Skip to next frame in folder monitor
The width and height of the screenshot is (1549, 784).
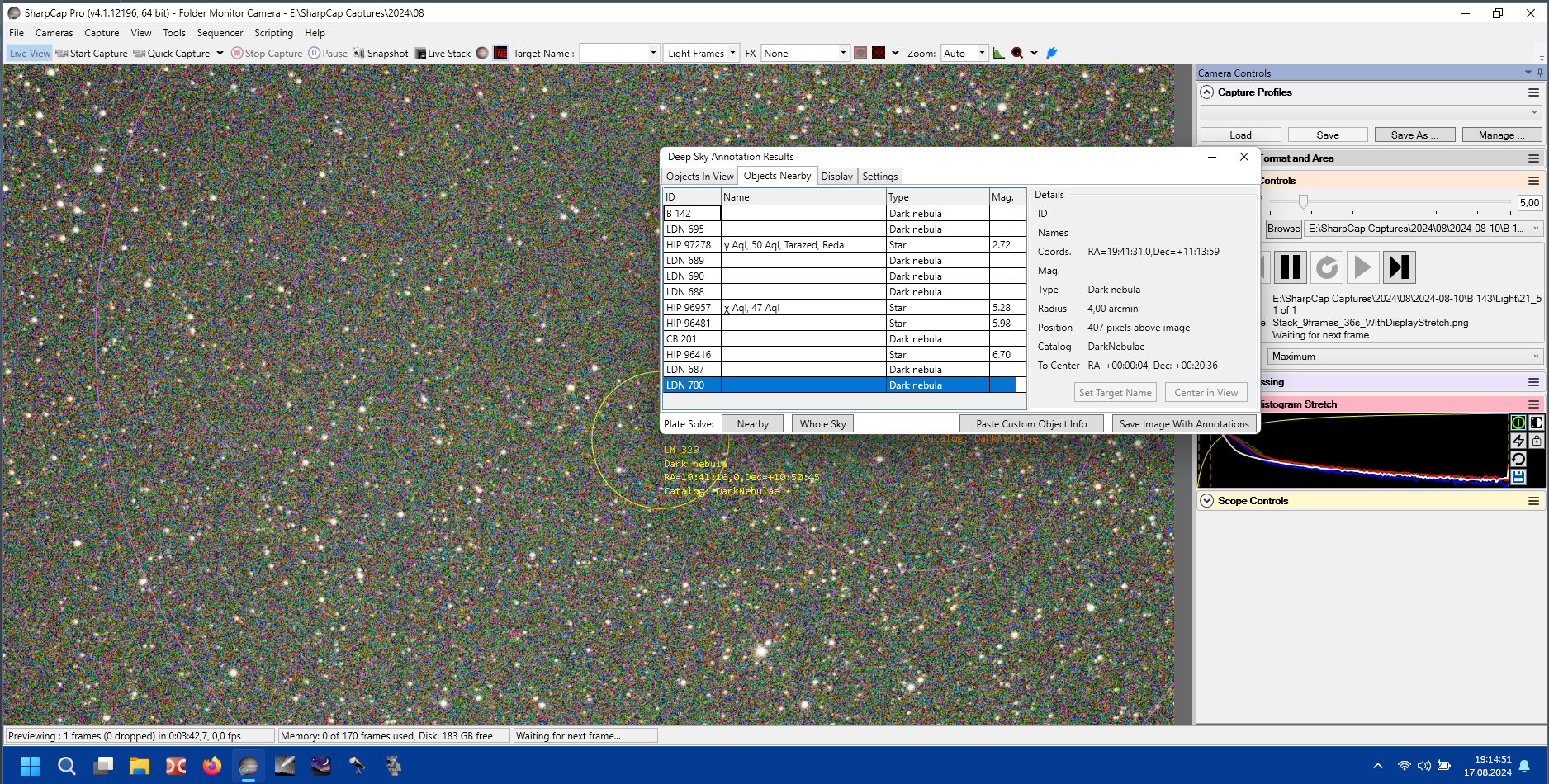1400,267
